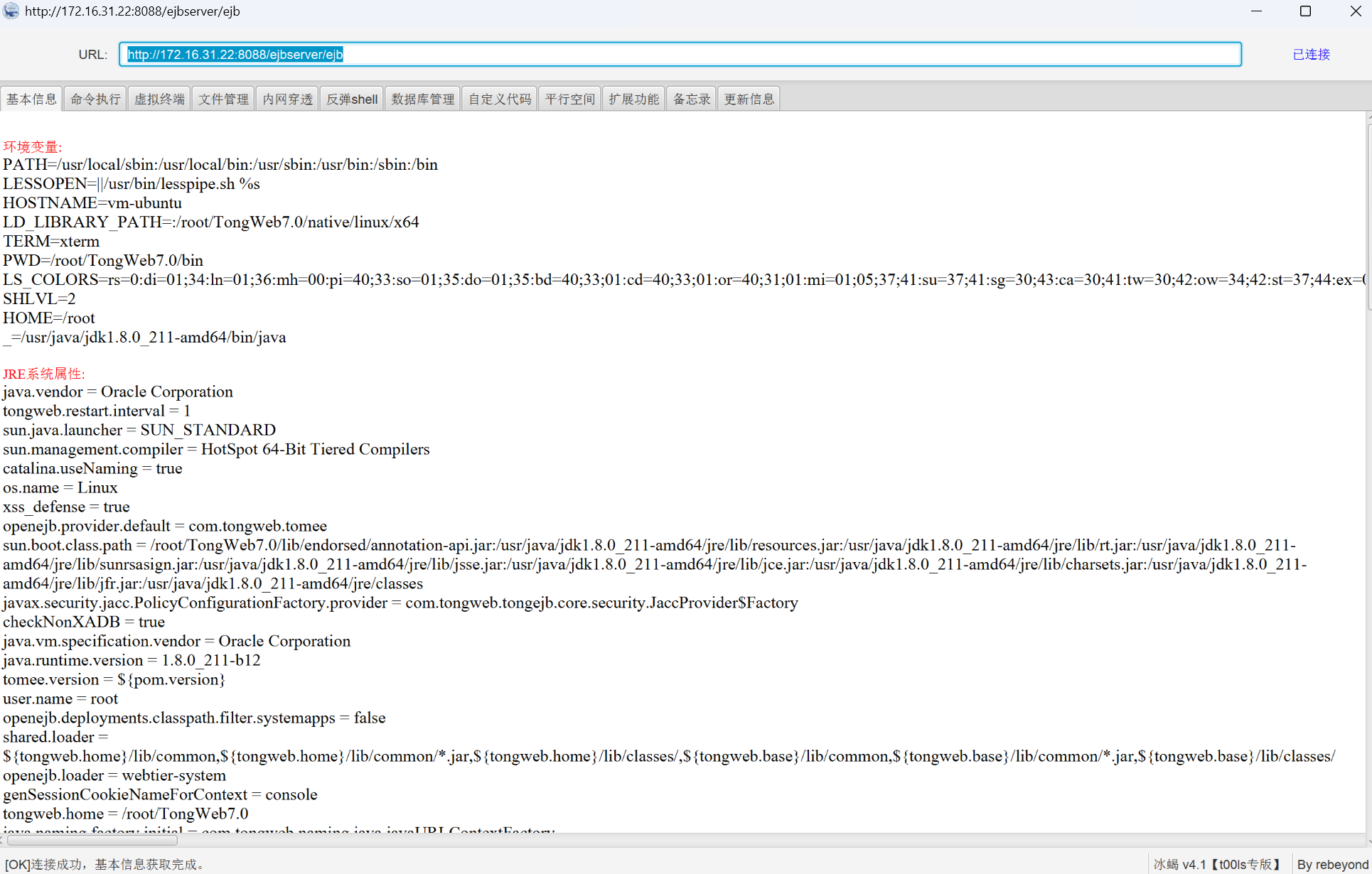Open the 更新信息 tab
The image size is (1372, 874).
[x=749, y=99]
